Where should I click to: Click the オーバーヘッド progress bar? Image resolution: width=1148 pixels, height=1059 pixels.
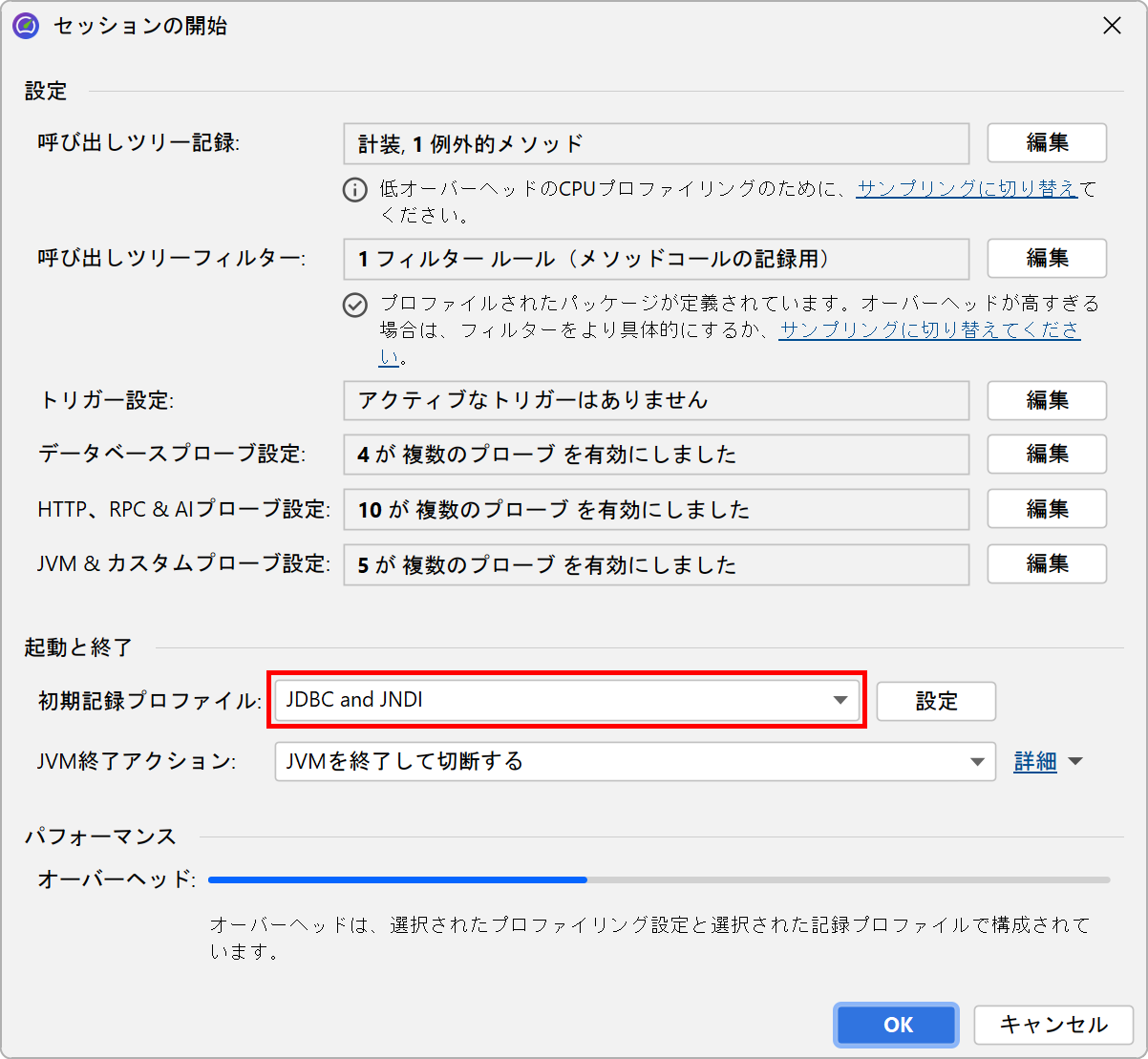pyautogui.click(x=658, y=879)
